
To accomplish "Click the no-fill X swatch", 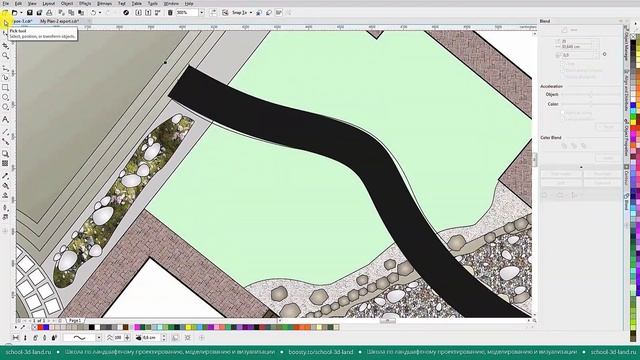I will click(34, 327).
